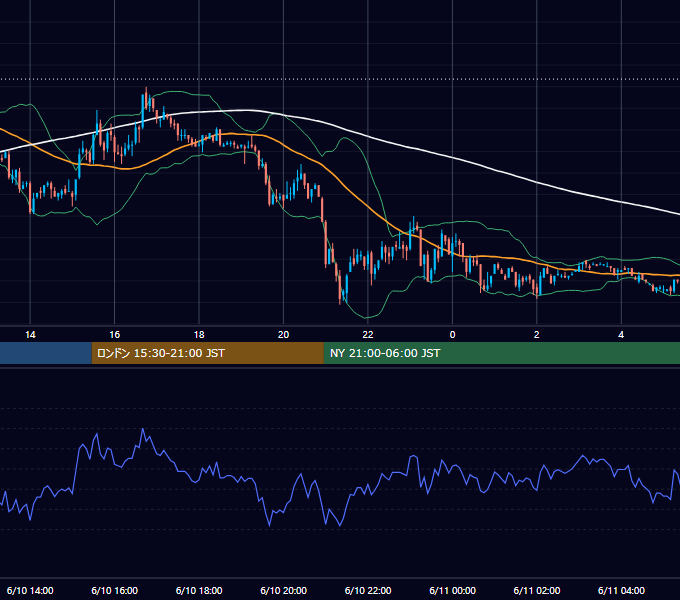Click the 2 hour label on price chart axis
Screen dimensions: 680x600
536,335
